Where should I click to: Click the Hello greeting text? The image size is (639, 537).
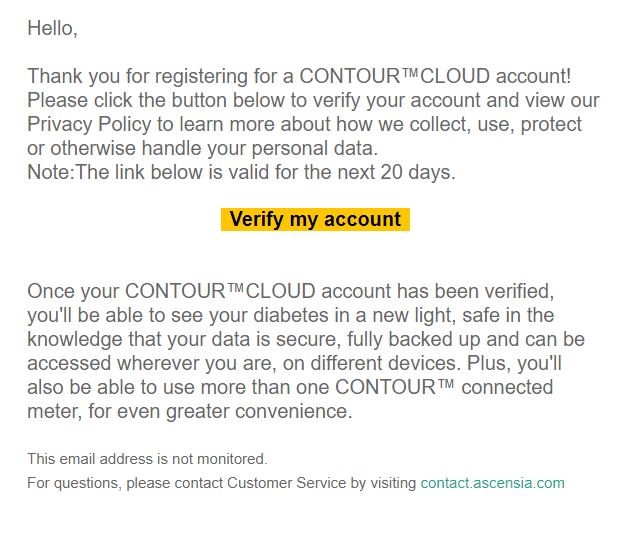[x=52, y=29]
